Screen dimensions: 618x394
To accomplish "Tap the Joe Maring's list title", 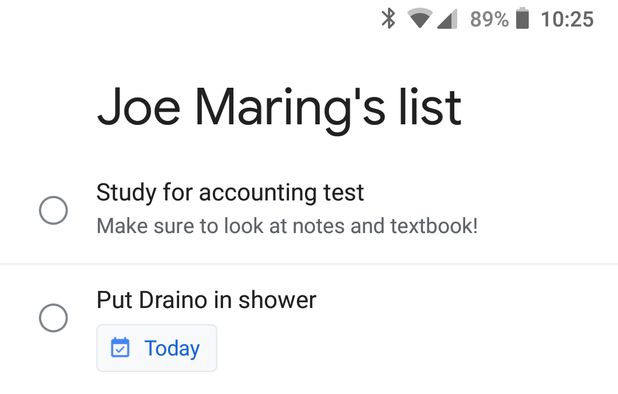I will click(x=279, y=108).
